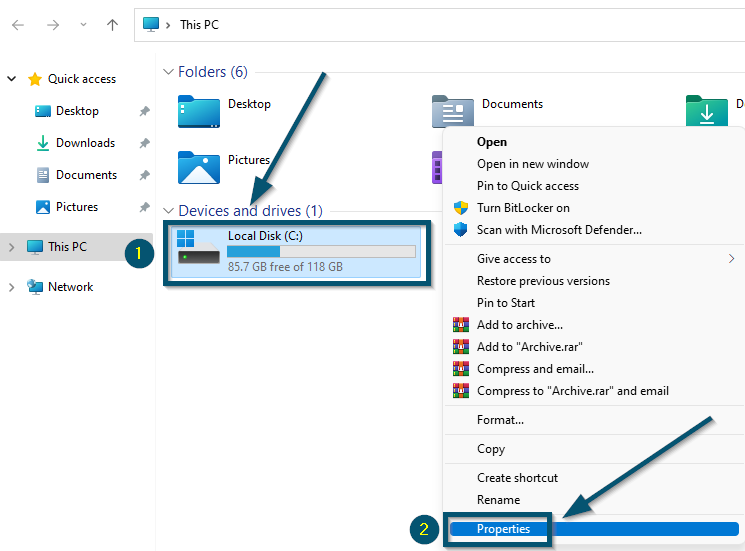Expand the Network tree node

(x=11, y=287)
